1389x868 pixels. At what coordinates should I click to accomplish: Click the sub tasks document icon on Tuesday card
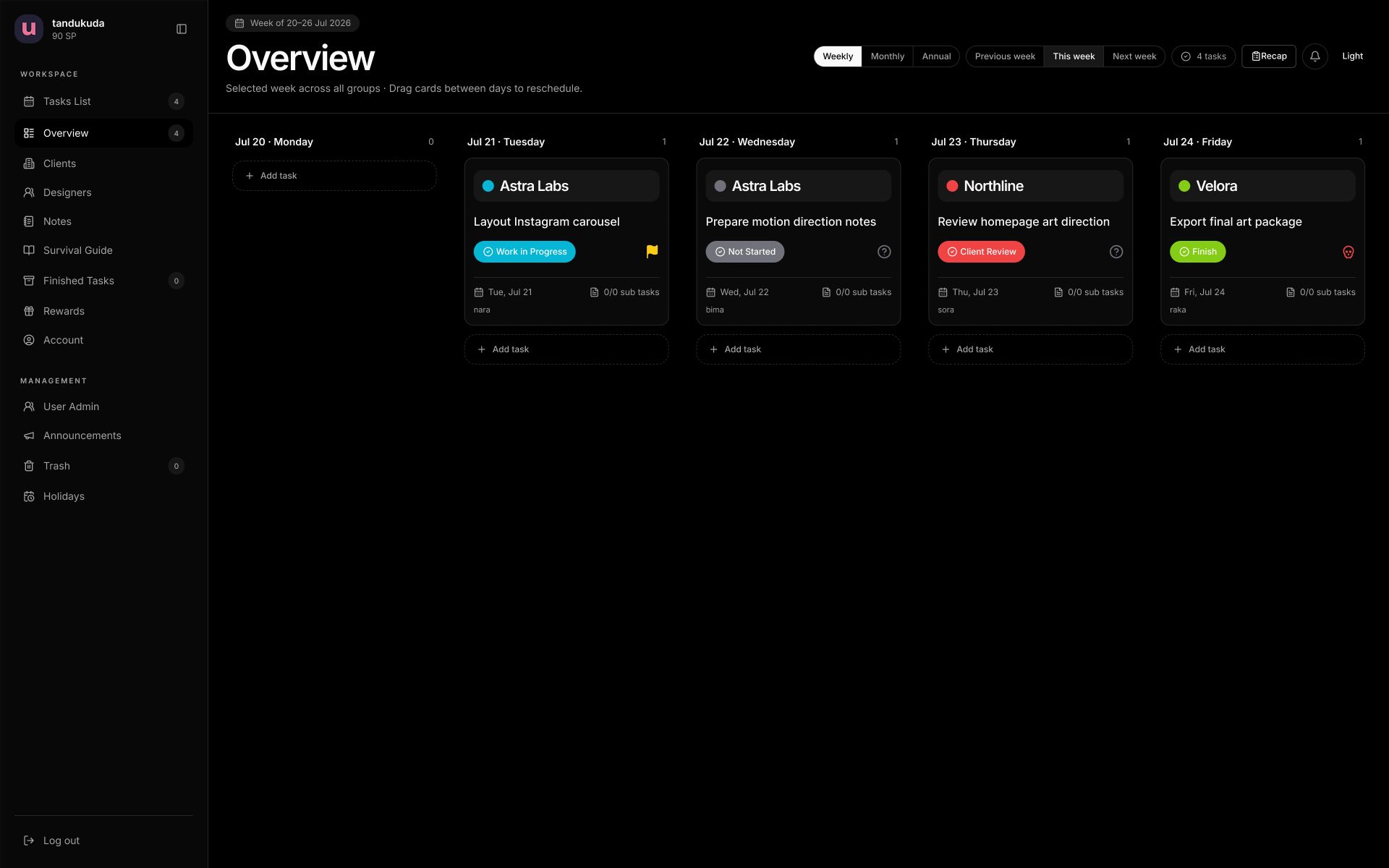tap(594, 292)
